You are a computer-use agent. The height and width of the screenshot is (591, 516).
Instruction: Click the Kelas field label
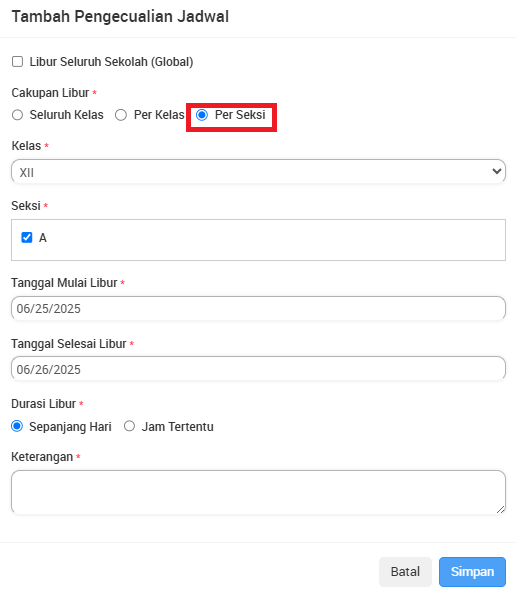(26, 145)
